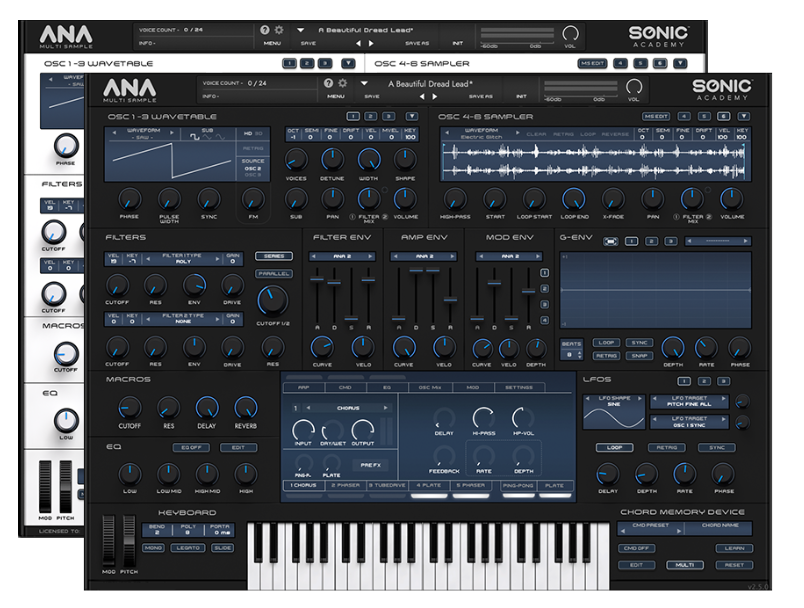Toggle G-ENV Loop button
804x608 pixels.
pyautogui.click(x=606, y=342)
